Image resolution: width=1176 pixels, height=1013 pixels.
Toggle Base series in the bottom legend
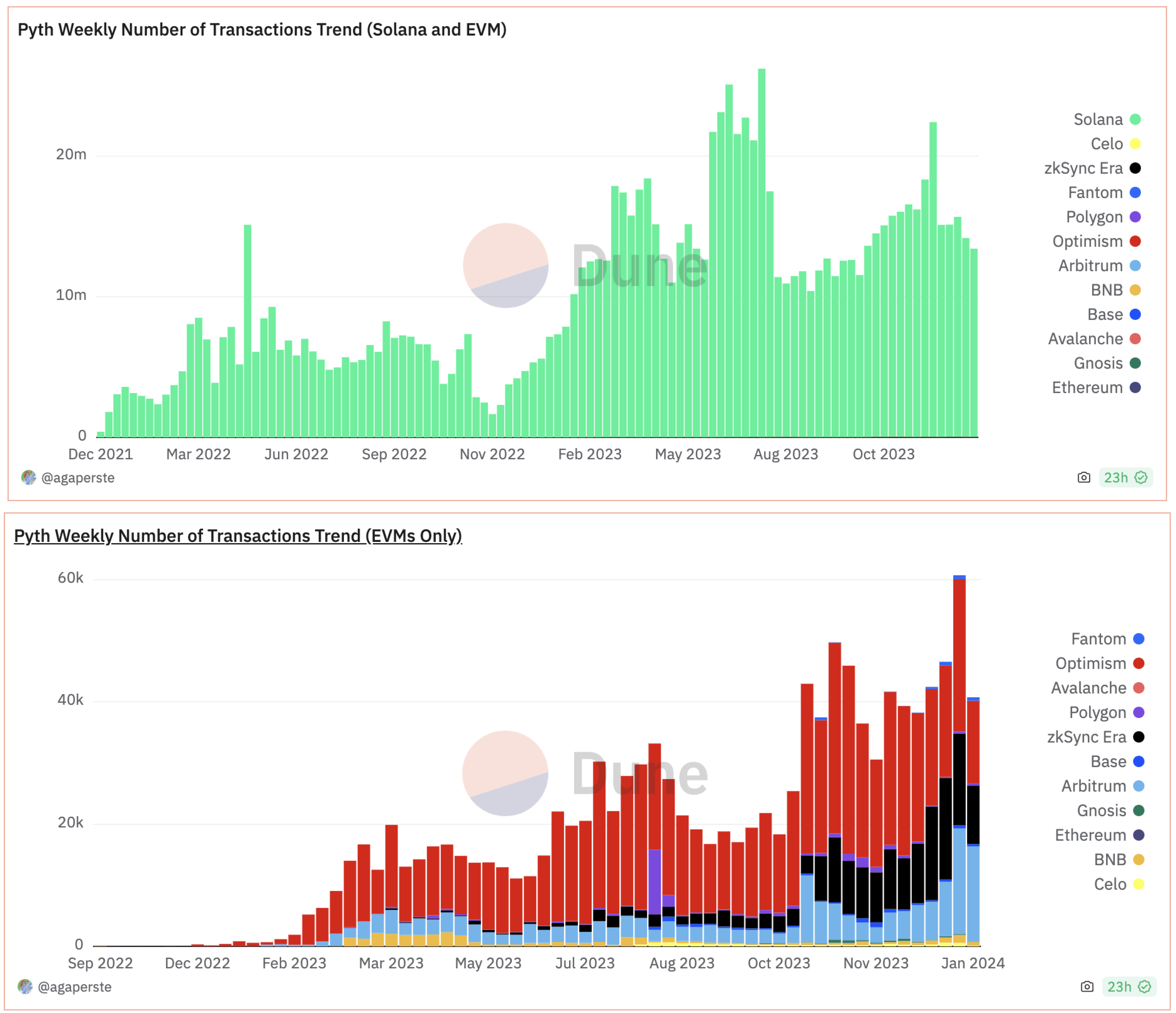click(x=1108, y=761)
